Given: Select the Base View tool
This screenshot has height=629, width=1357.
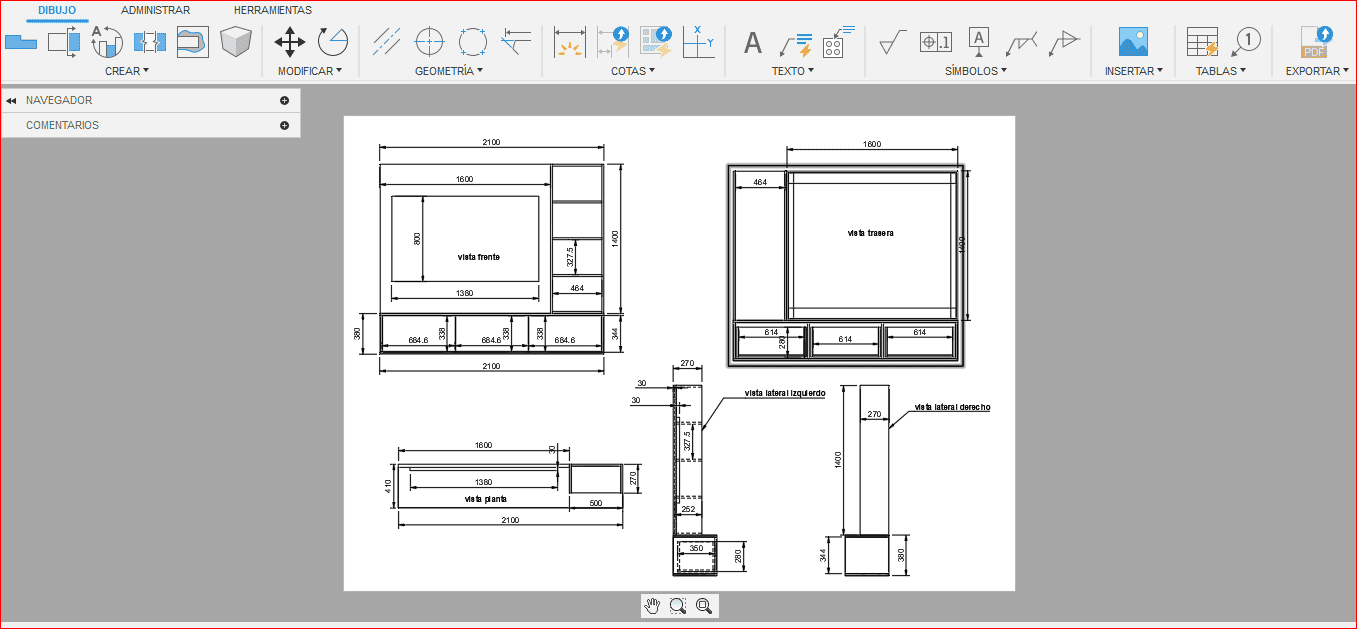Looking at the screenshot, I should tap(20, 41).
